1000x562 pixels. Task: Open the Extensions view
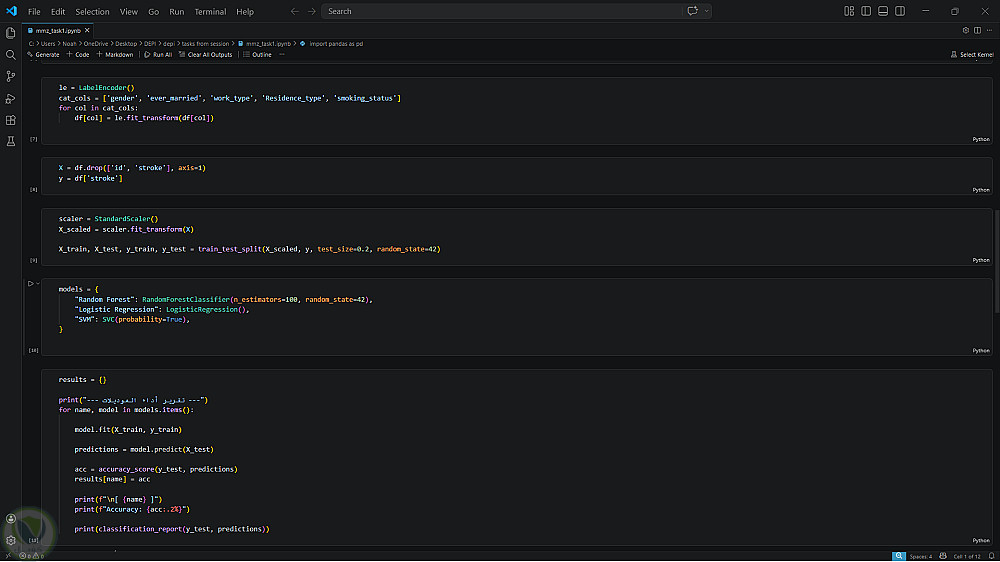11,120
